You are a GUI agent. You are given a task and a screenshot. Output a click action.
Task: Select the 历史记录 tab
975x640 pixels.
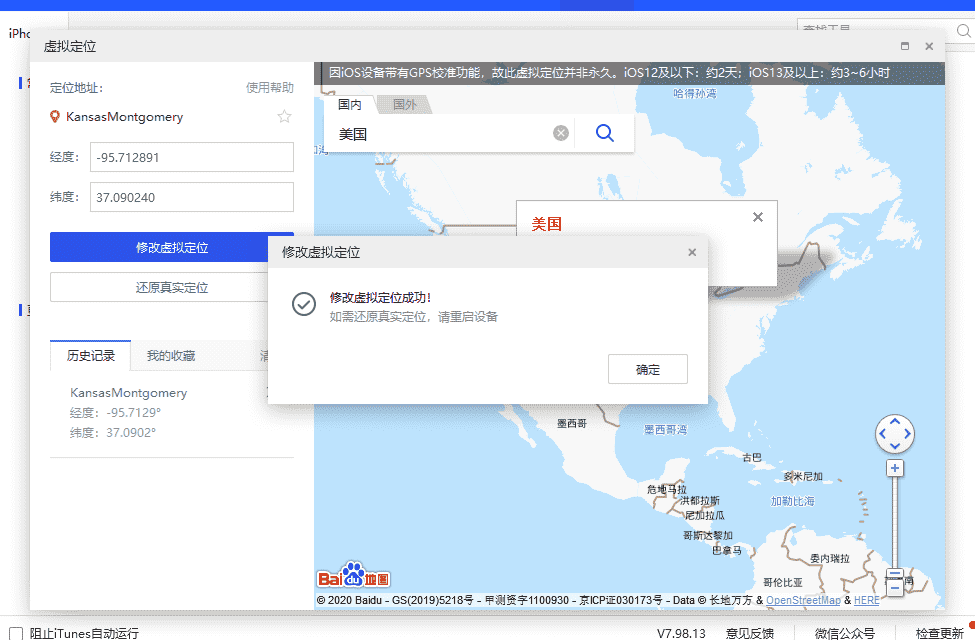90,354
